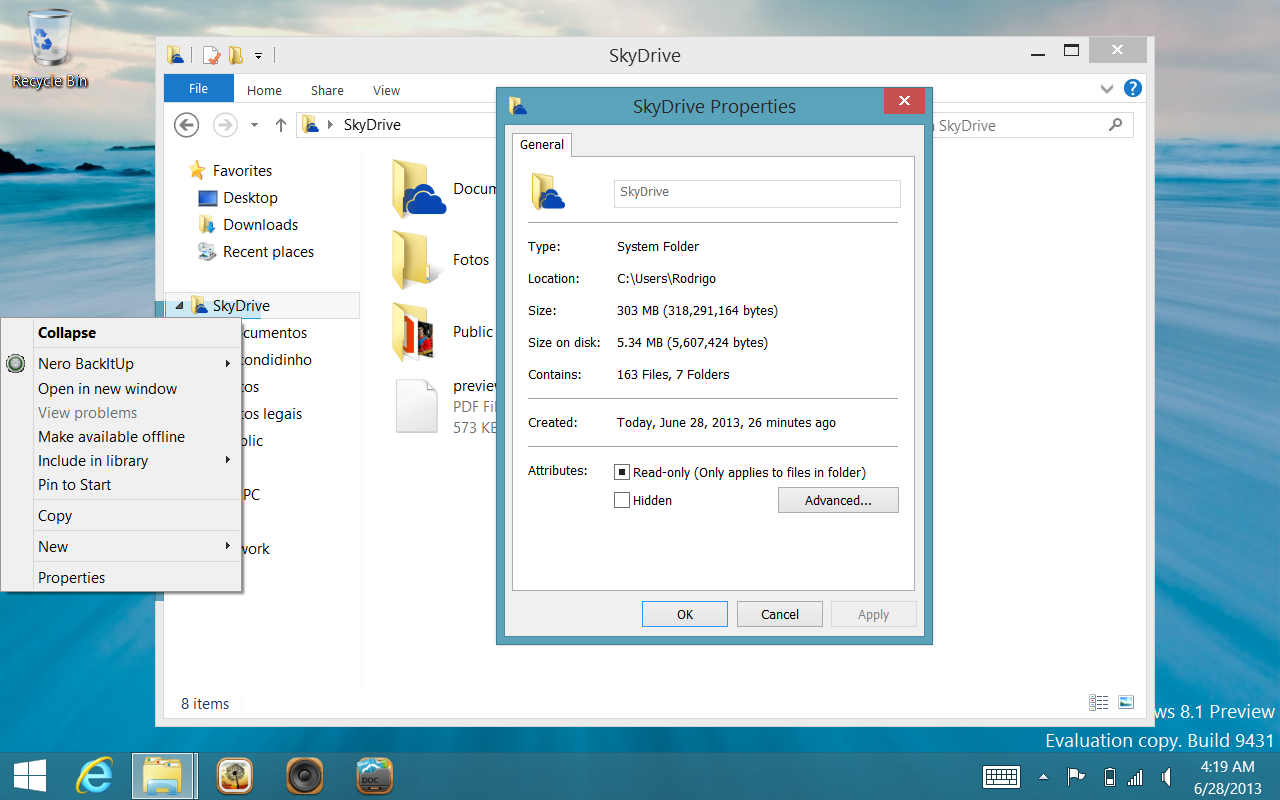The image size is (1280, 800).
Task: Click the volume speaker tray icon
Action: point(1166,777)
